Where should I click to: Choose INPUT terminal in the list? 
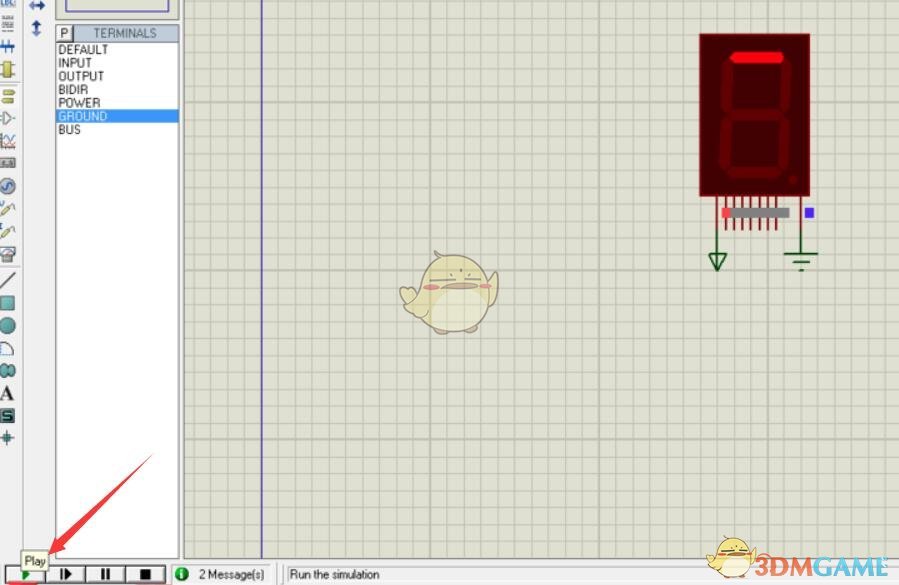[x=117, y=63]
